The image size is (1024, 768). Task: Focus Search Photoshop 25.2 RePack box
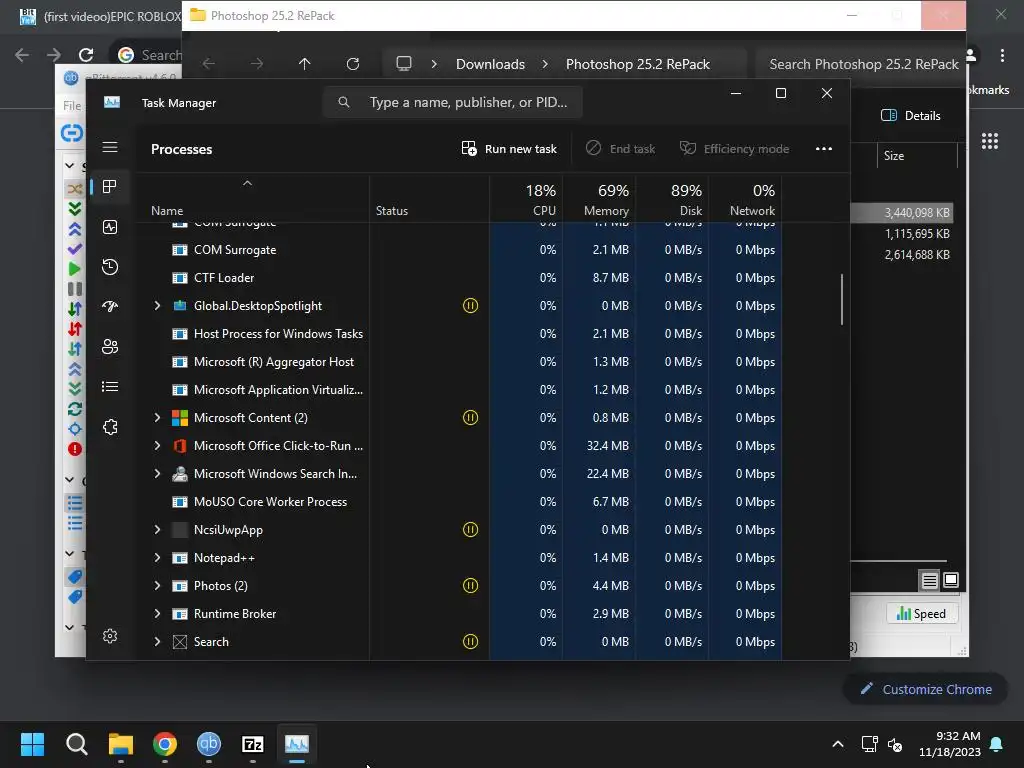[863, 64]
